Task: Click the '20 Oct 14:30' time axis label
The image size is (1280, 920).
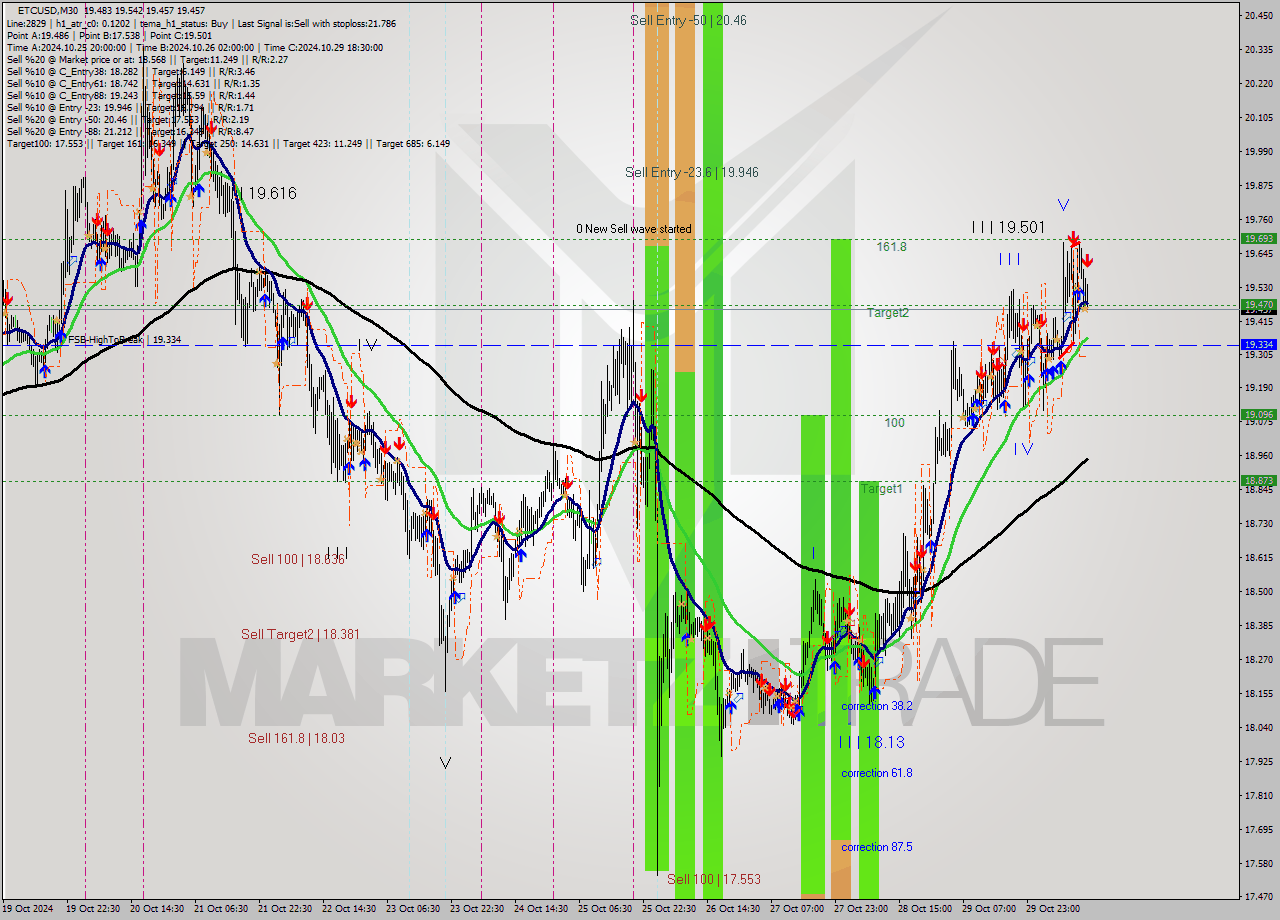Action: coord(159,909)
